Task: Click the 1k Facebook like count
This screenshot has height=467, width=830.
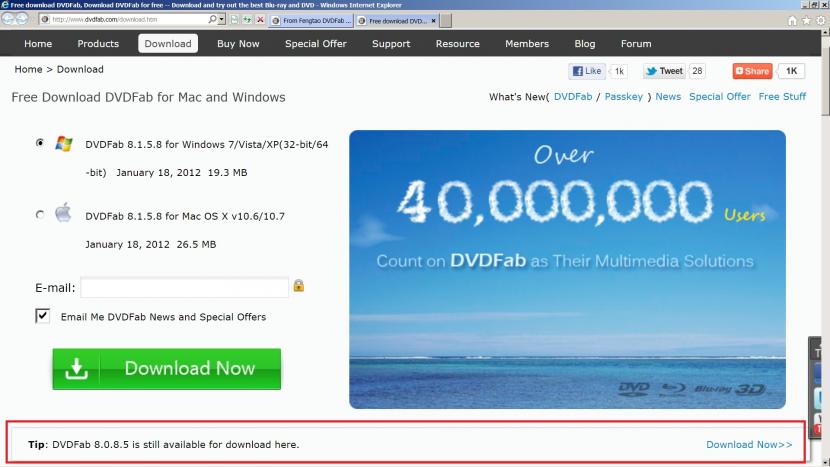Action: [619, 71]
